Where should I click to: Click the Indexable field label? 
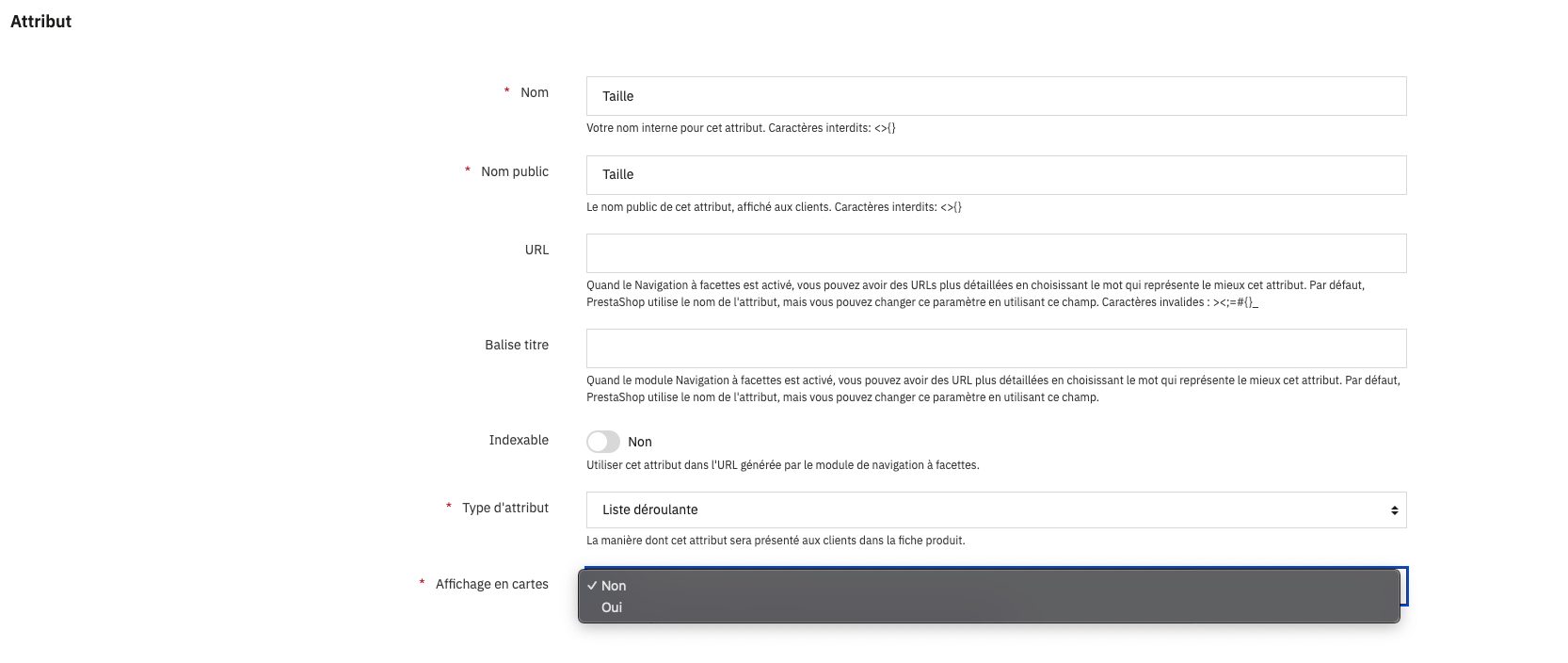(519, 440)
